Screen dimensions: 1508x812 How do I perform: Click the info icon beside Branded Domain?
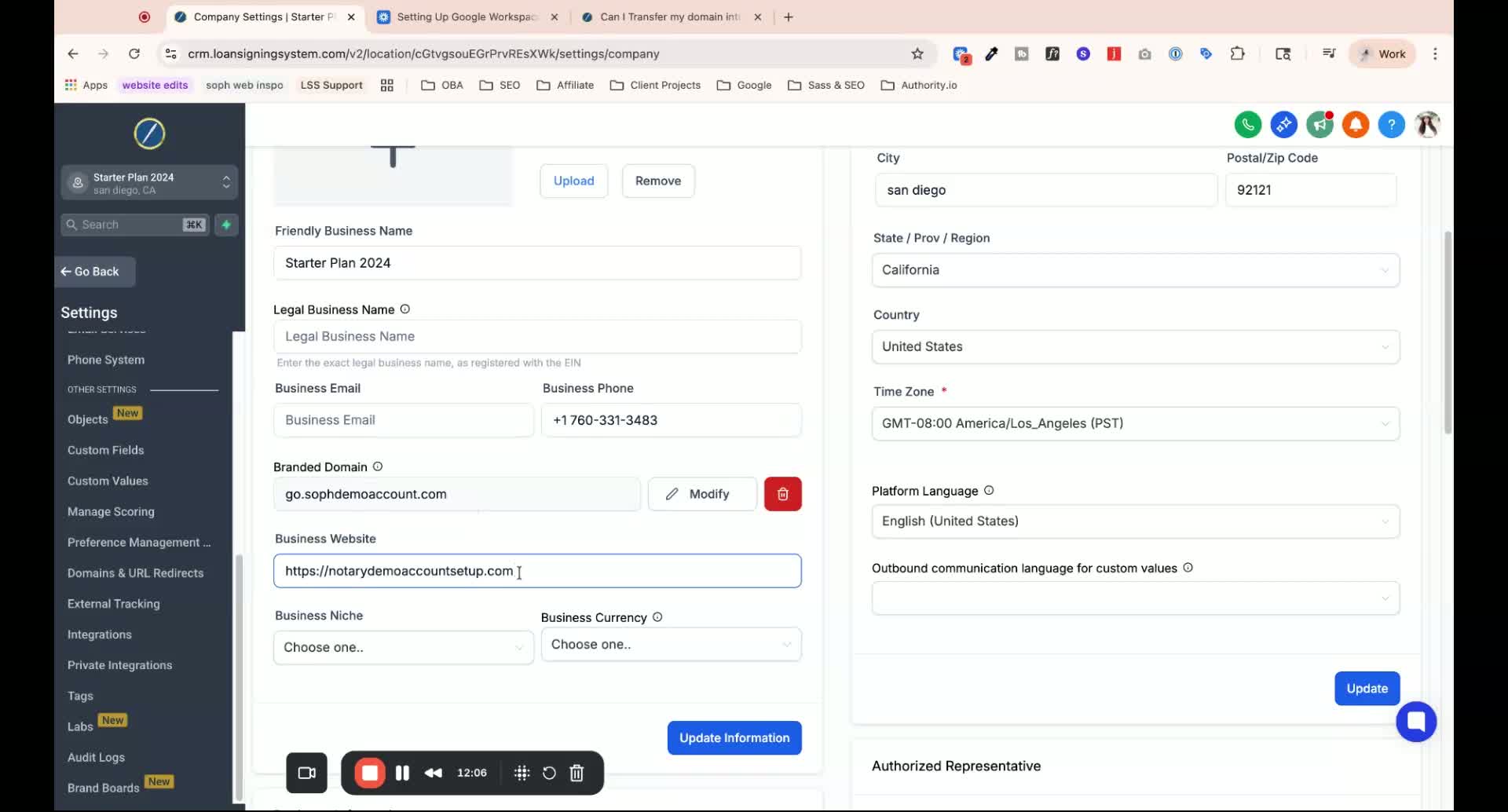tap(378, 466)
